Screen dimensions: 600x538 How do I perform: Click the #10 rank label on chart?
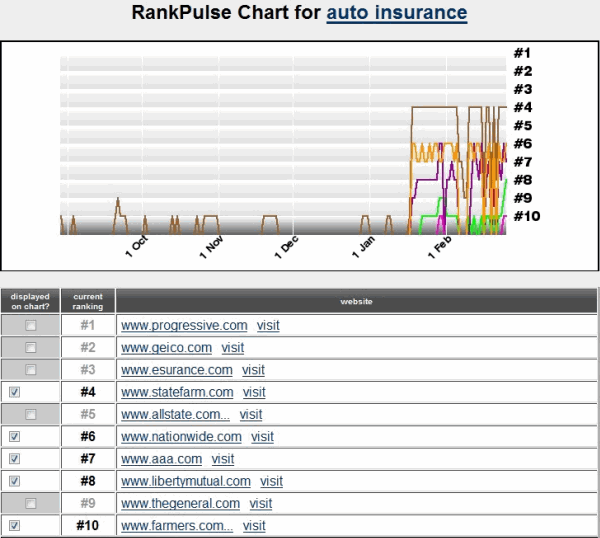click(x=527, y=216)
